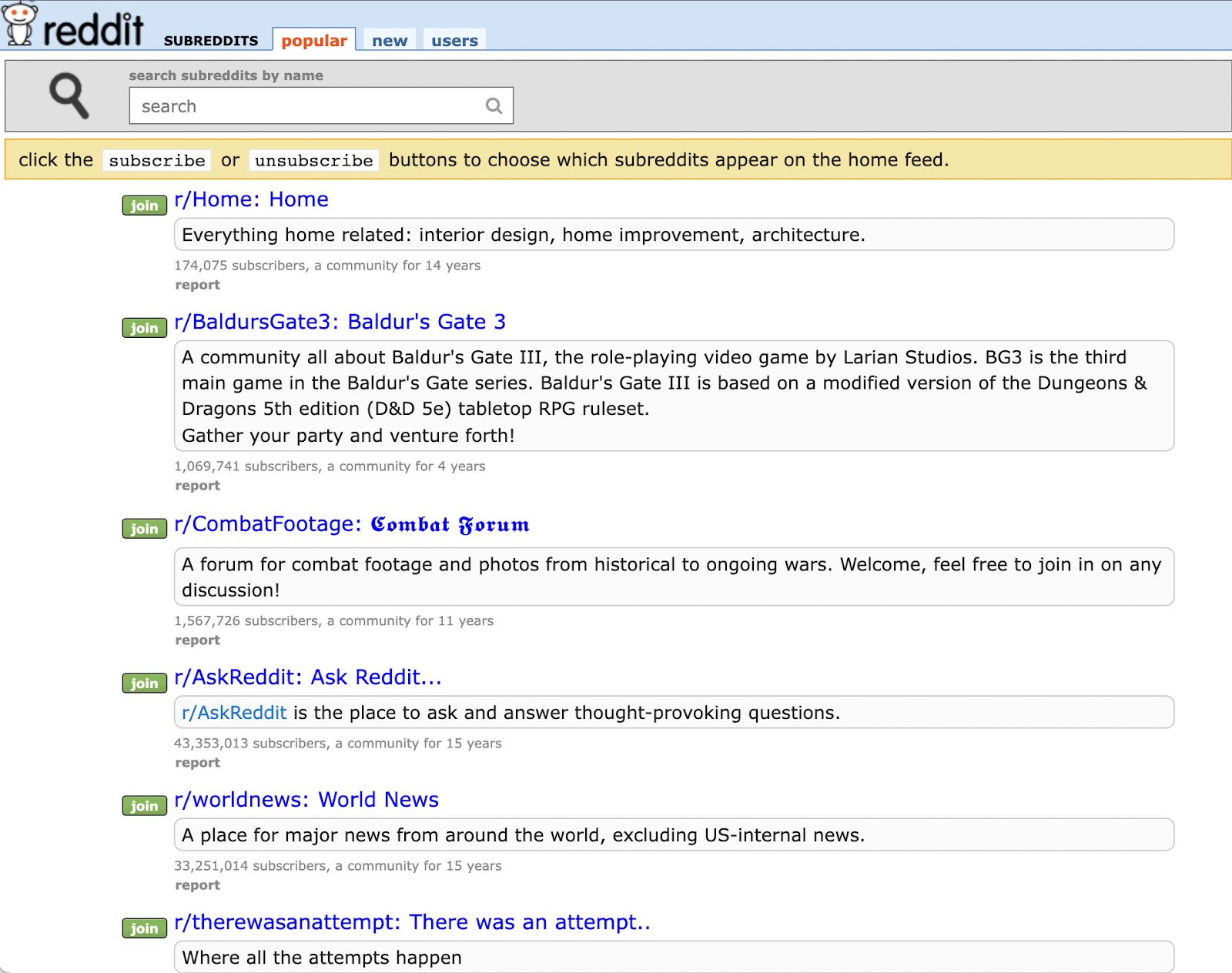
Task: Join the r/Home subreddit
Action: [144, 206]
